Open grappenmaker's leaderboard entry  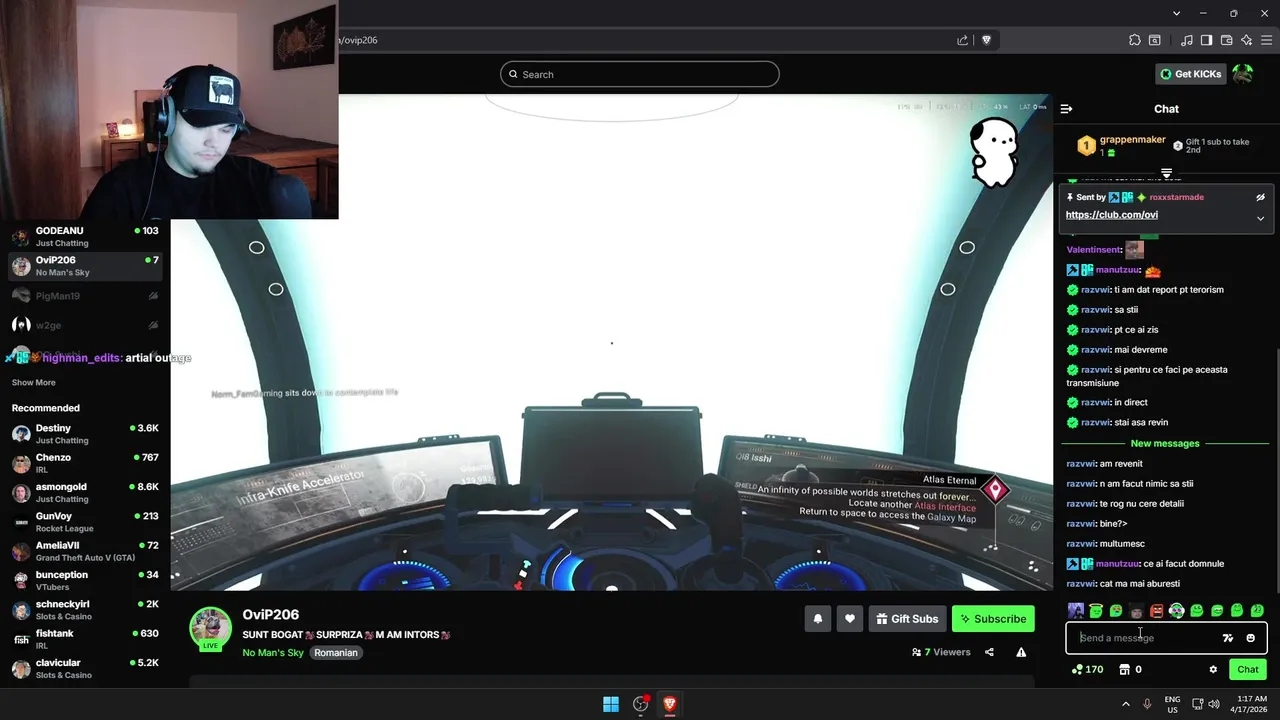1121,145
